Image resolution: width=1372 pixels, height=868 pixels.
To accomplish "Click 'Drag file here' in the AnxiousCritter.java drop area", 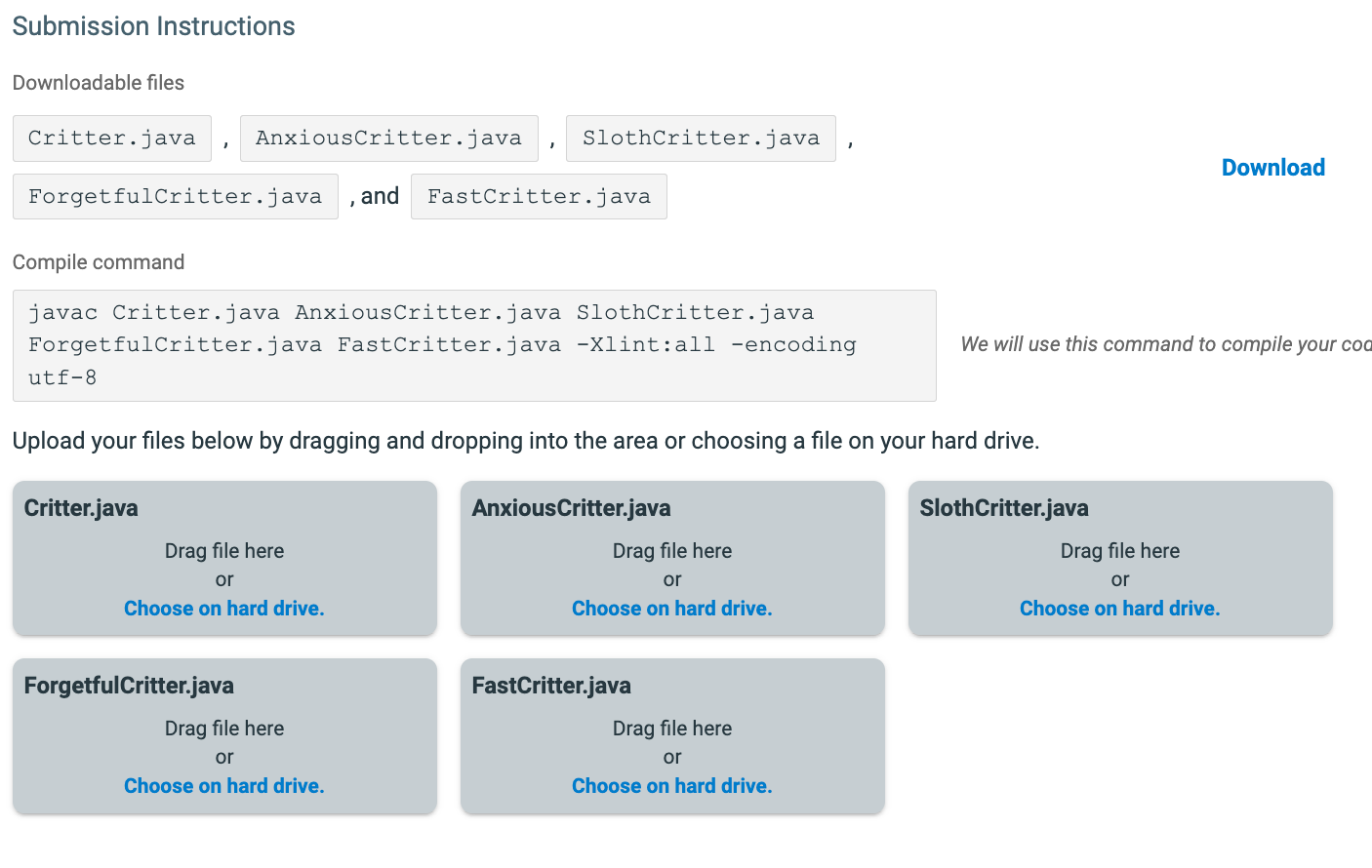I will (672, 551).
